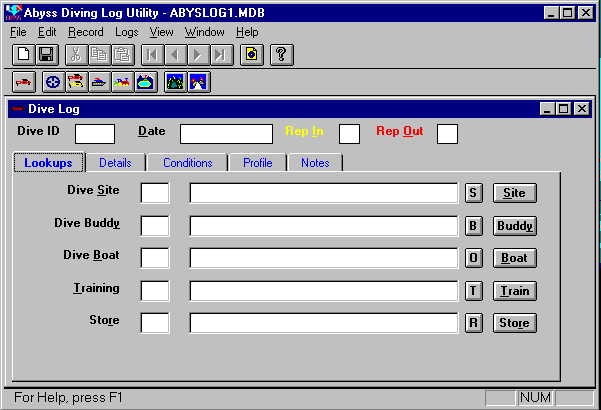Open the File menu

[x=18, y=32]
